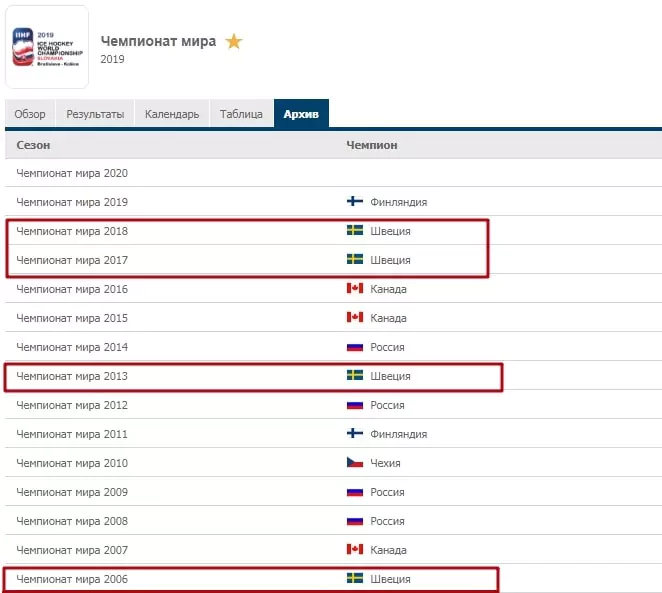Click the gold favorite star next to Чемпионат мира

click(233, 41)
